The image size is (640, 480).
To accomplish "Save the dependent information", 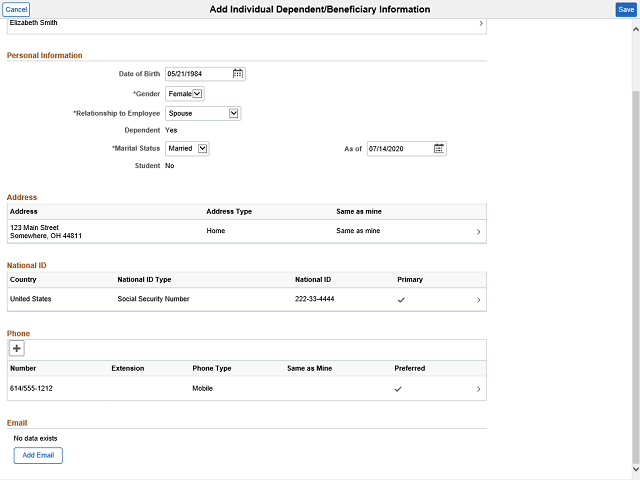I will pyautogui.click(x=626, y=9).
